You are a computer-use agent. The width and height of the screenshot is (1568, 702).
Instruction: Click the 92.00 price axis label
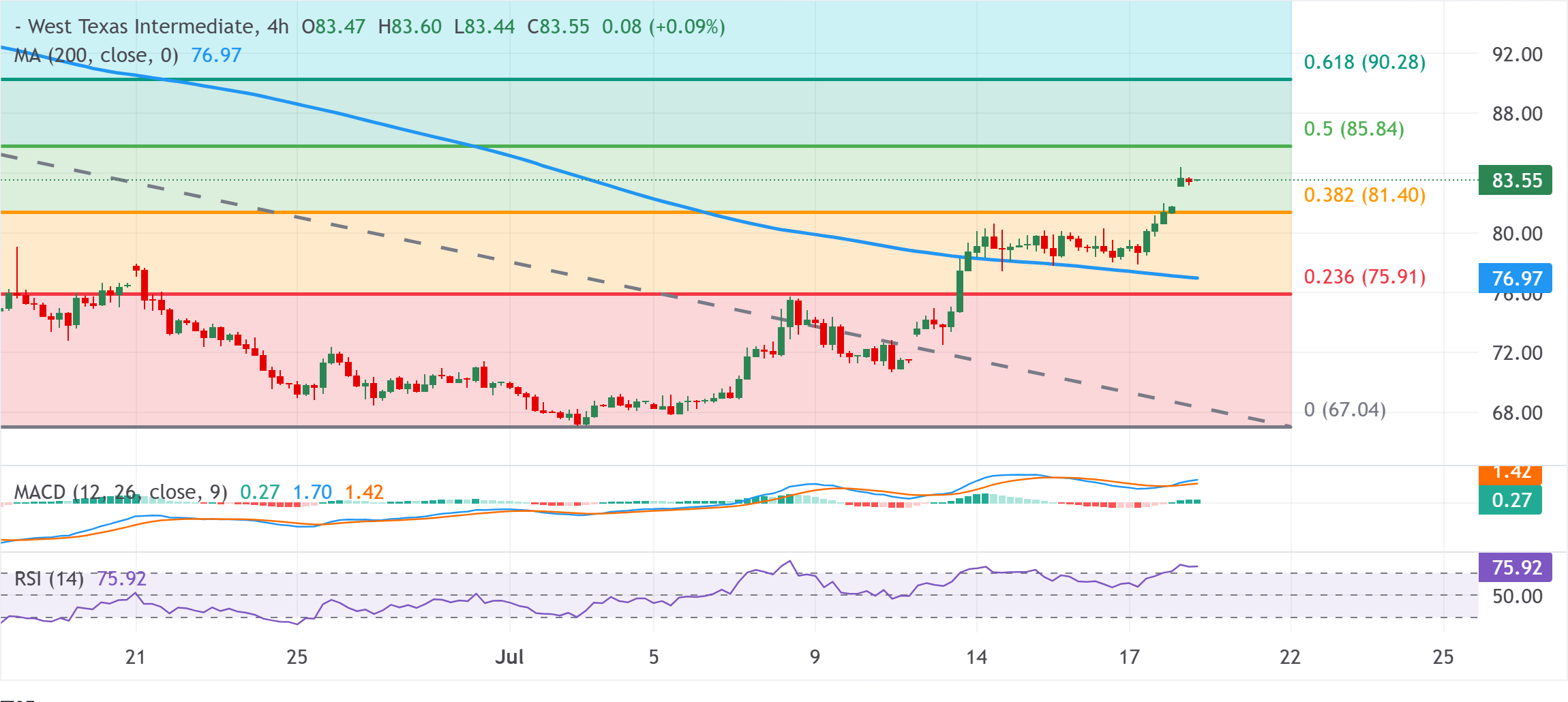coord(1518,55)
